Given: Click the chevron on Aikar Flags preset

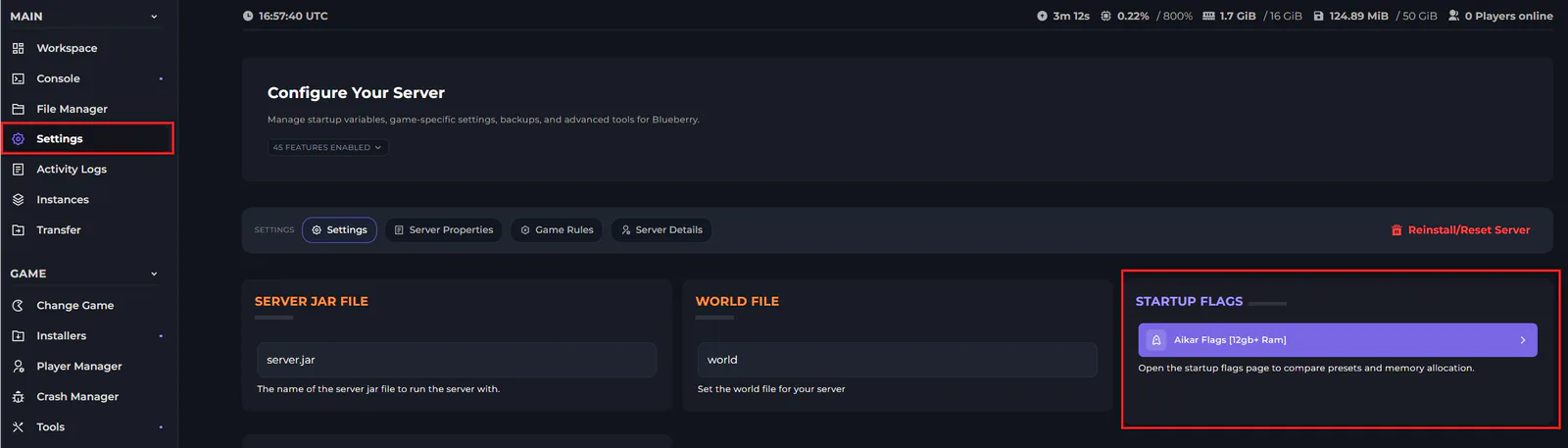Looking at the screenshot, I should click(x=1523, y=340).
